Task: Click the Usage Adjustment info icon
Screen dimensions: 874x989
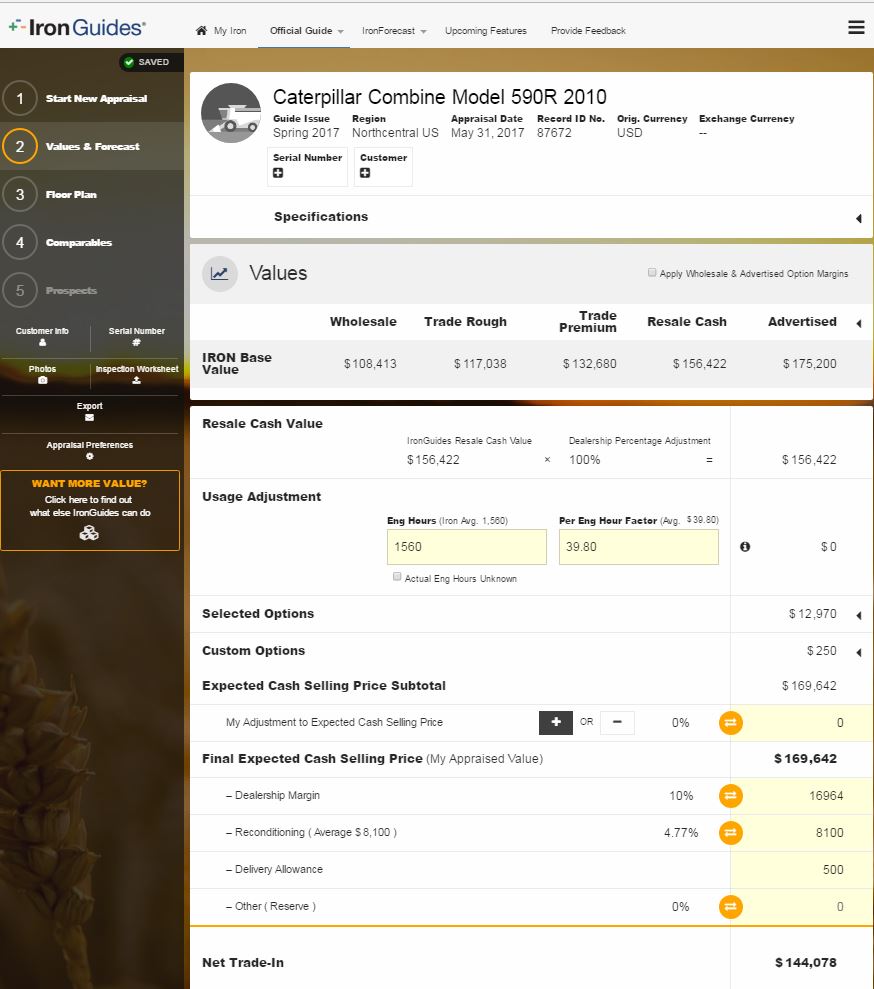Action: [745, 547]
